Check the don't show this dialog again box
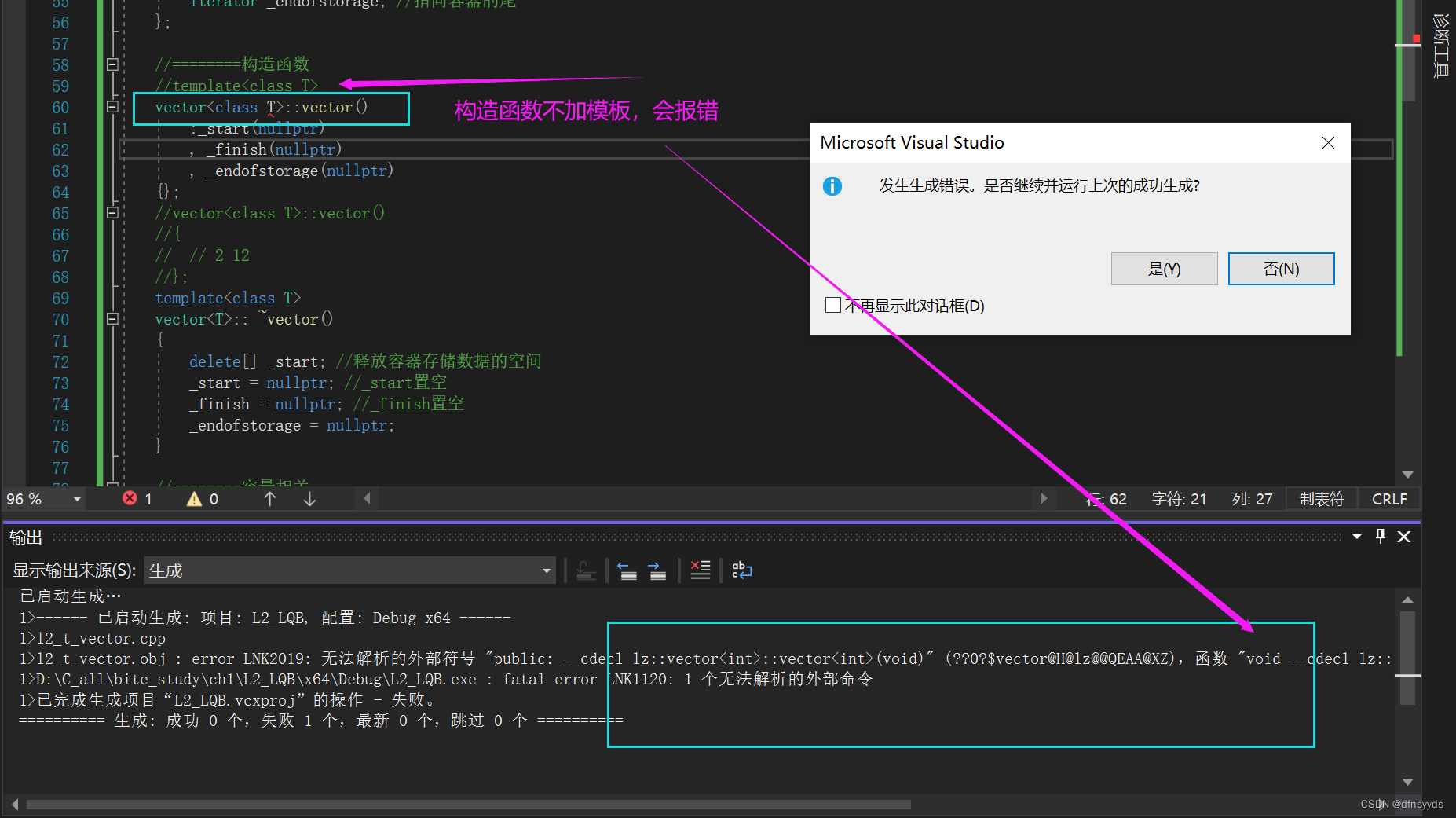 click(x=833, y=305)
